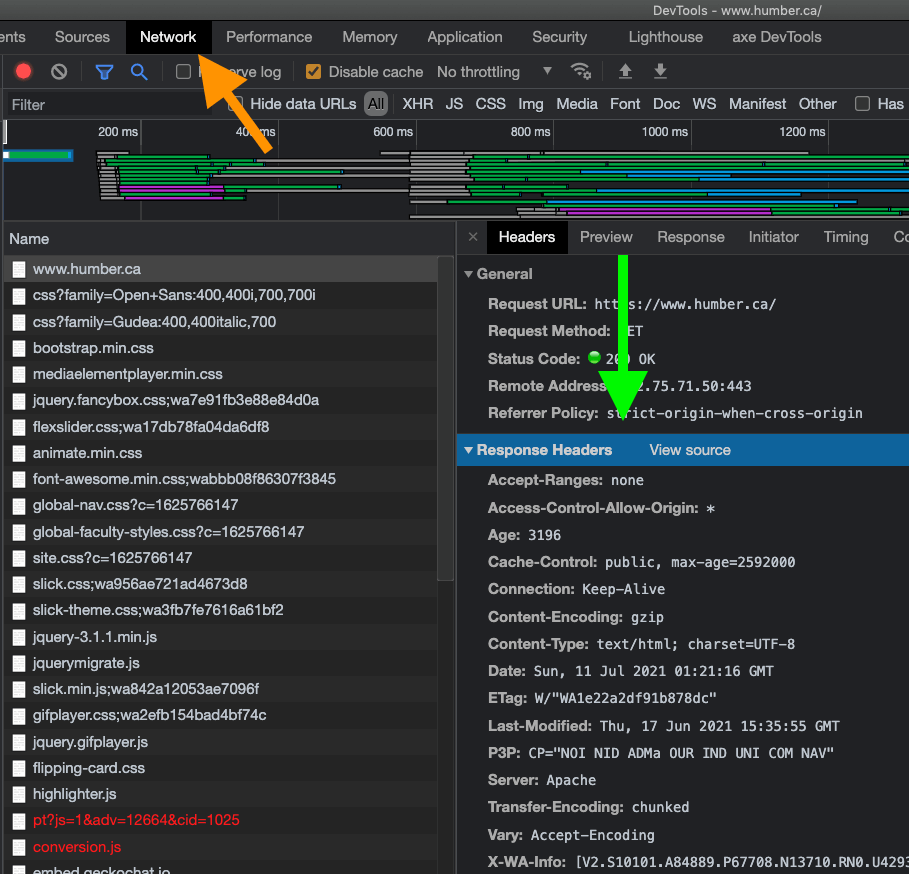Collapse the Response Headers section
Screen dimensions: 909x874
[547, 450]
